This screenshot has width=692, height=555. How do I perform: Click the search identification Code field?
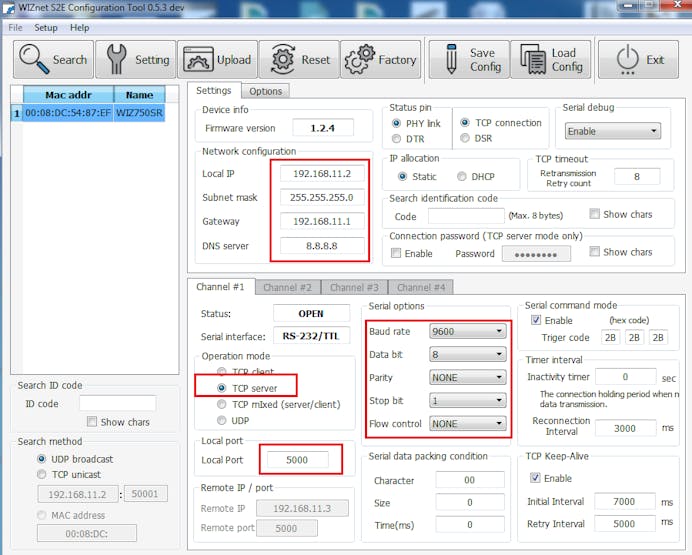(466, 216)
